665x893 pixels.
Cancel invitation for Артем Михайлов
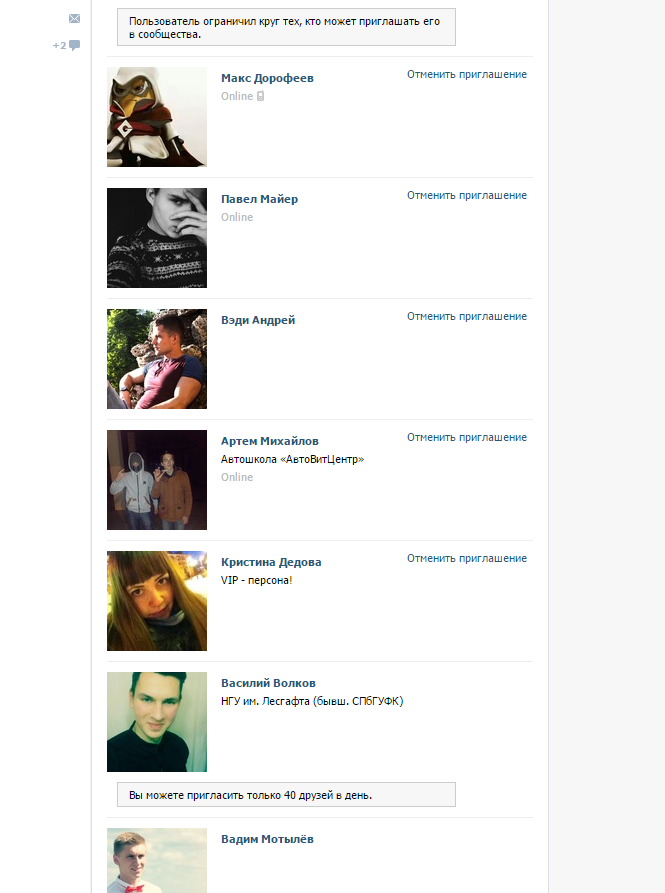tap(467, 437)
